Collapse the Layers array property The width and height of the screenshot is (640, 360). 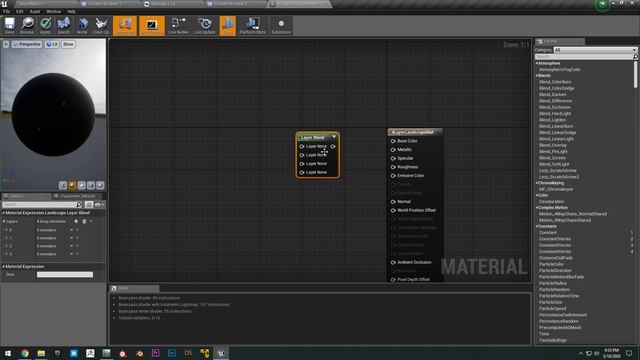tap(4, 222)
